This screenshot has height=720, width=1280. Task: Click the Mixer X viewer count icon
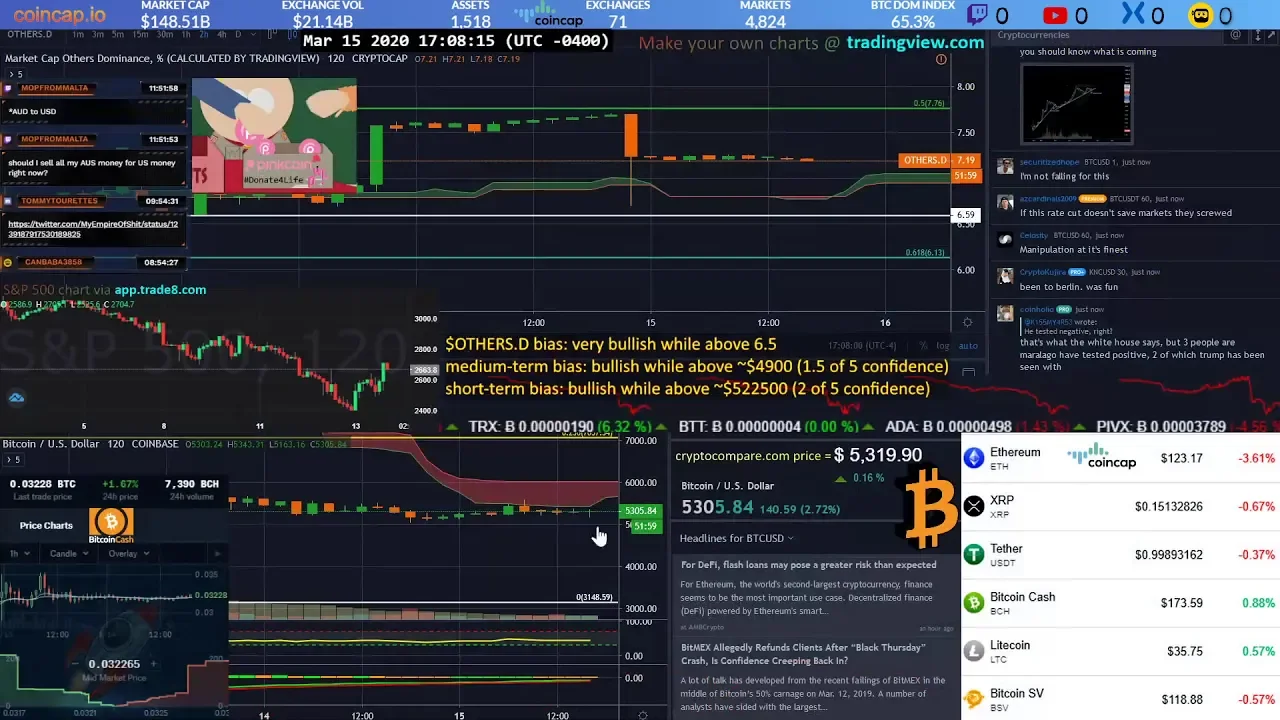1133,15
